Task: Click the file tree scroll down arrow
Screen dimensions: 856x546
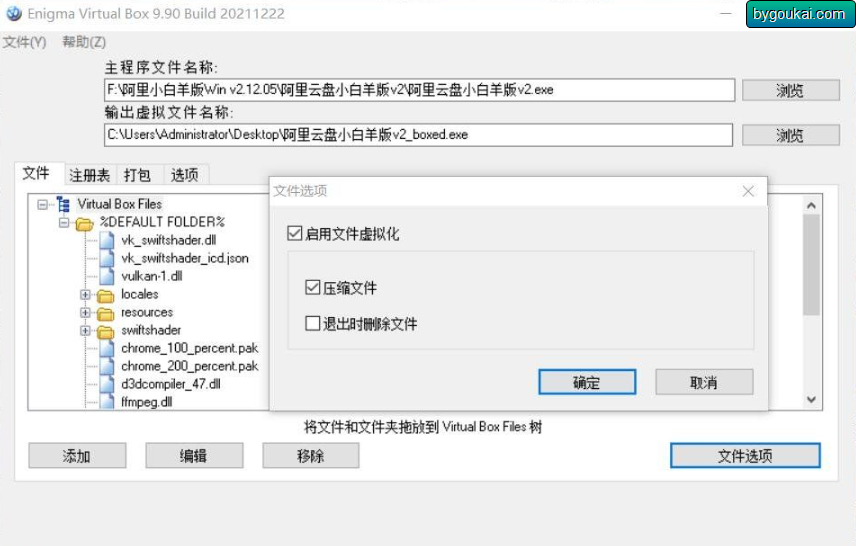Action: (811, 399)
